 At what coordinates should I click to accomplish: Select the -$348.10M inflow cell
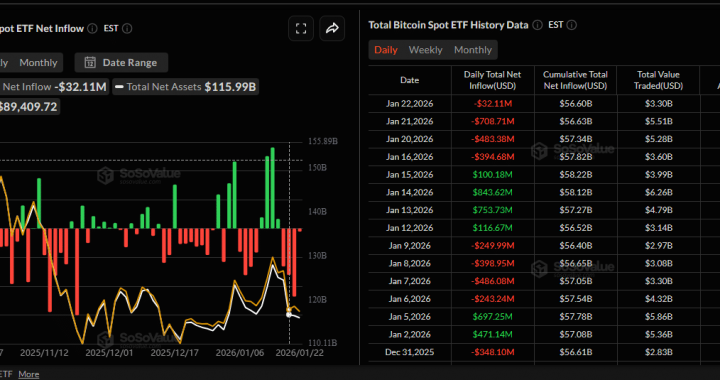pyautogui.click(x=493, y=352)
